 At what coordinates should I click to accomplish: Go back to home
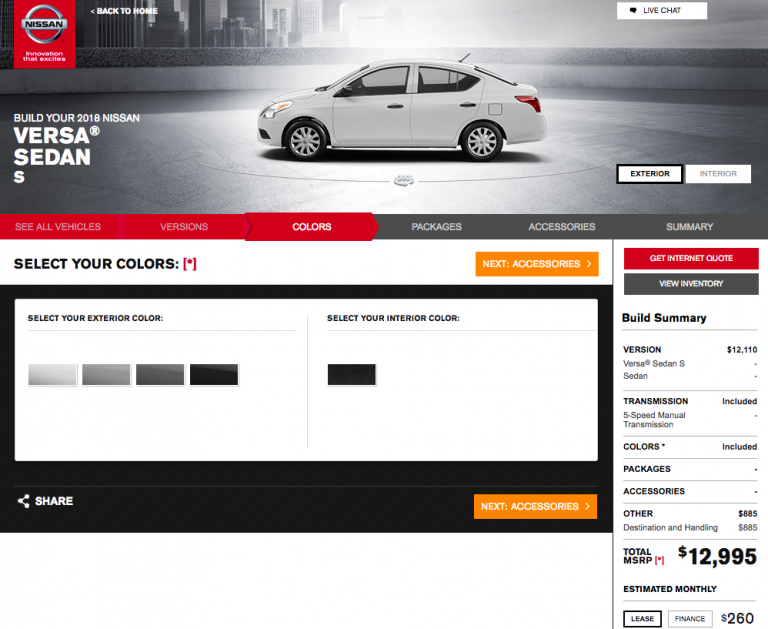click(x=124, y=11)
